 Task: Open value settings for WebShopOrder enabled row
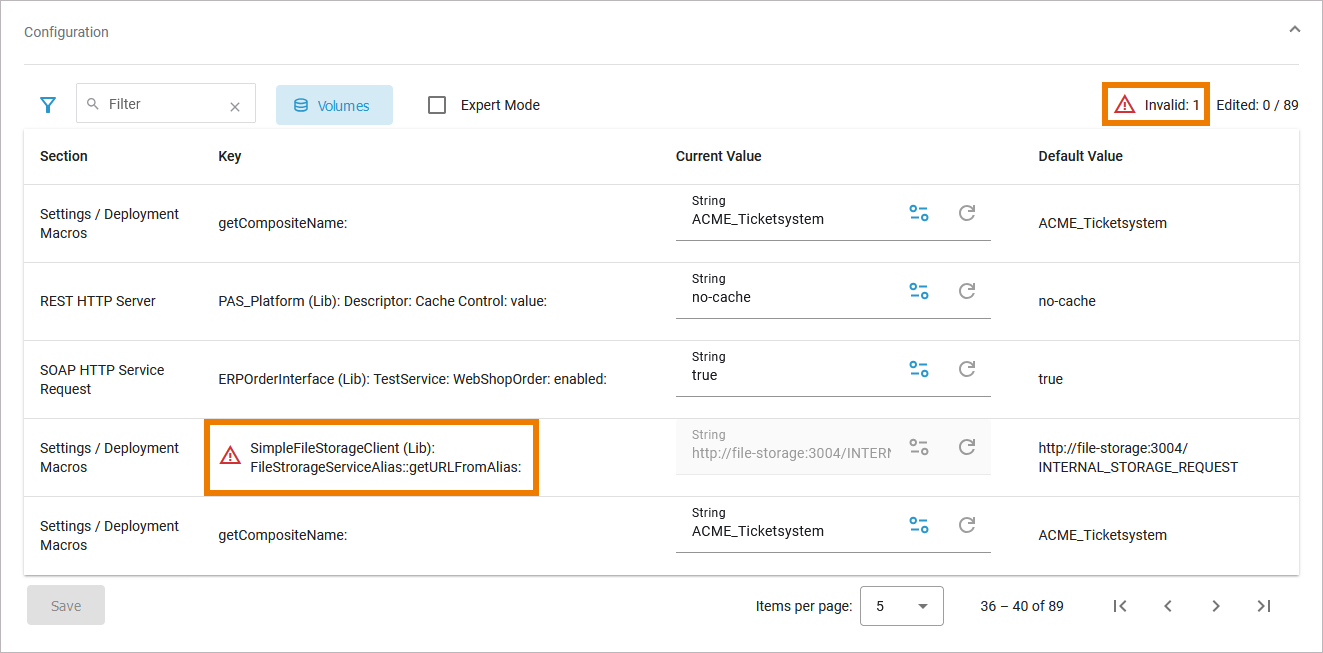(x=918, y=369)
